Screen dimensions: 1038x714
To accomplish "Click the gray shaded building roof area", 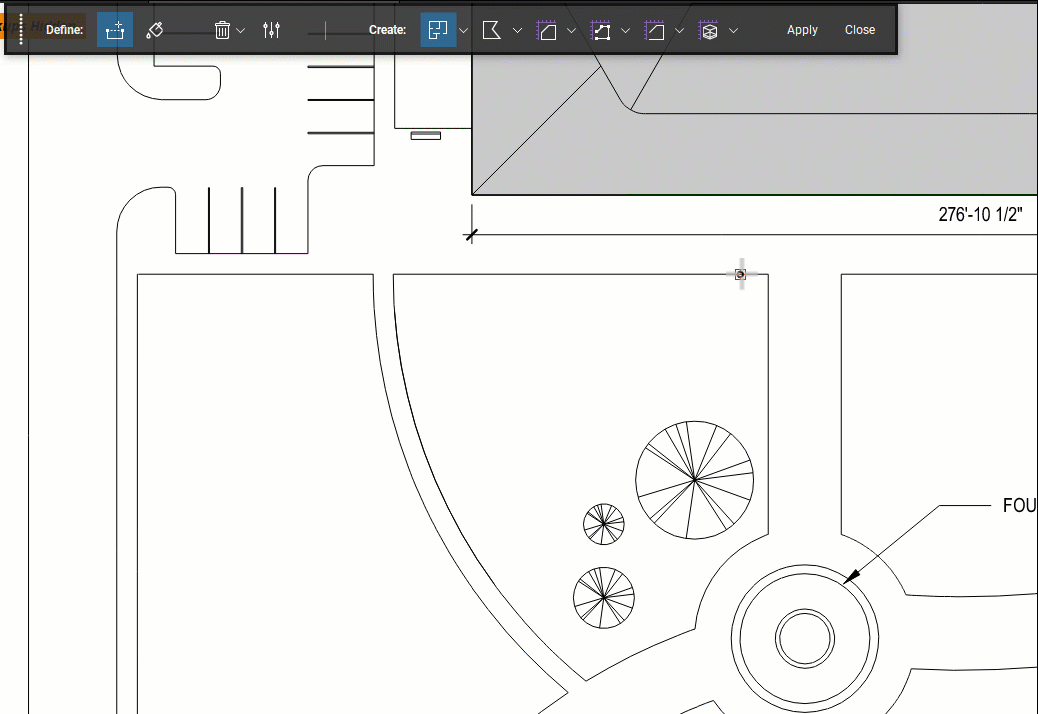I will pyautogui.click(x=800, y=150).
